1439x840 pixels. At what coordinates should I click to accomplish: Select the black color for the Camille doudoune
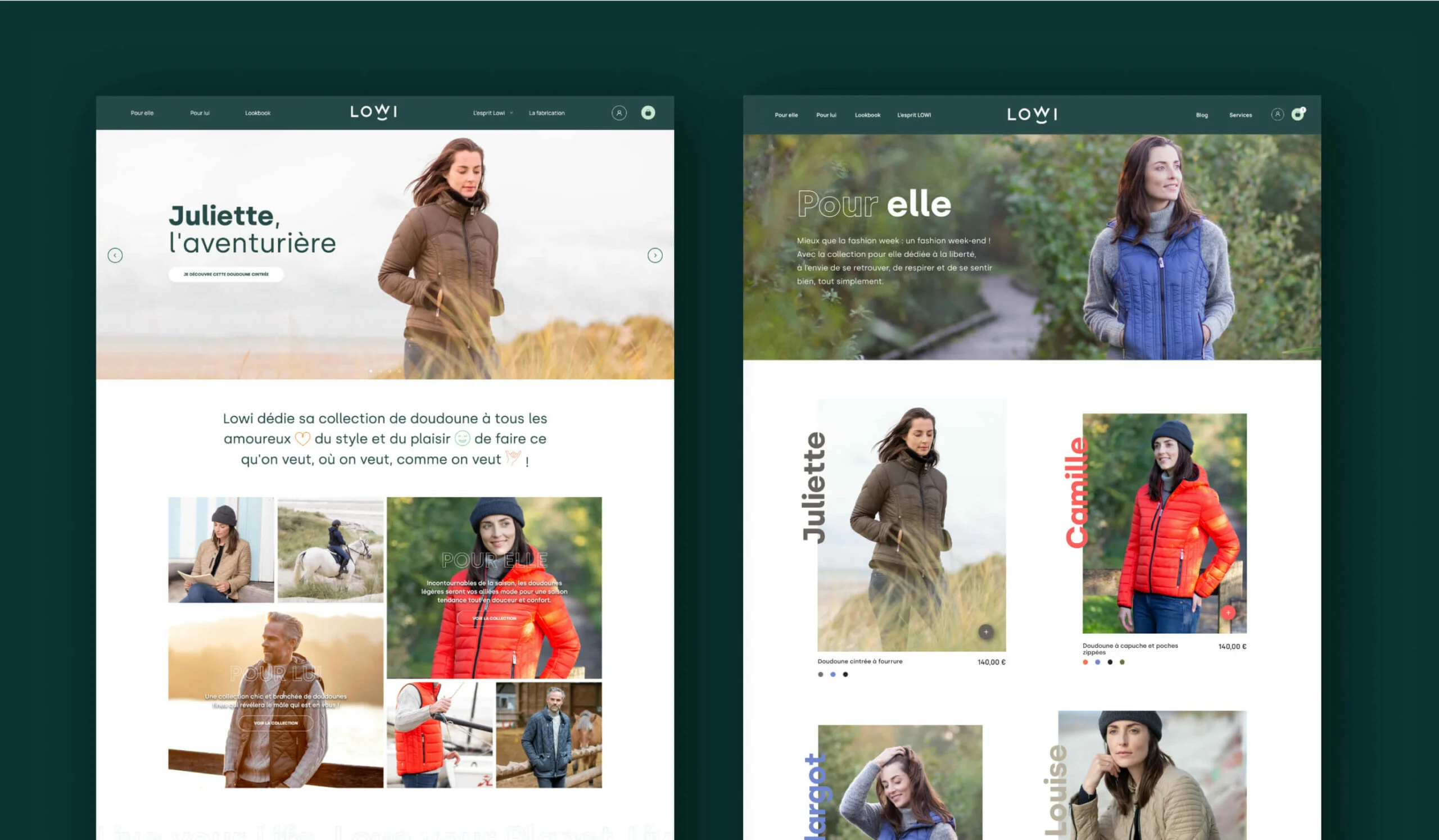pyautogui.click(x=1110, y=662)
